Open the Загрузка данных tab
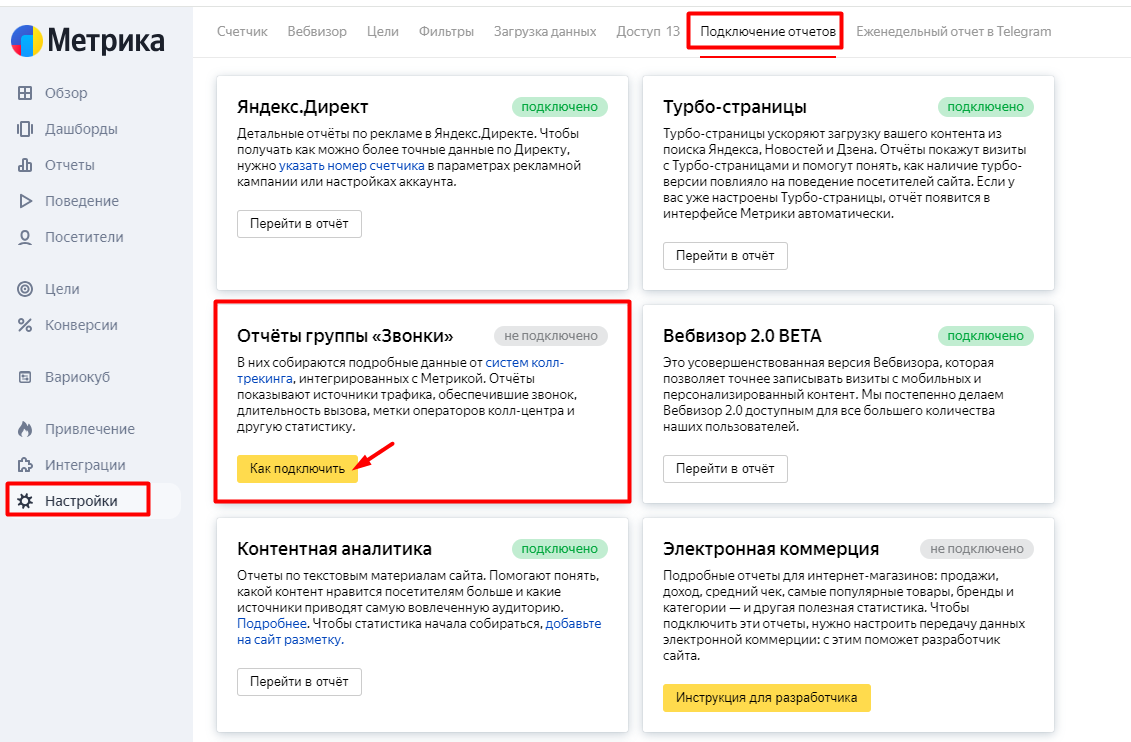 click(x=545, y=32)
